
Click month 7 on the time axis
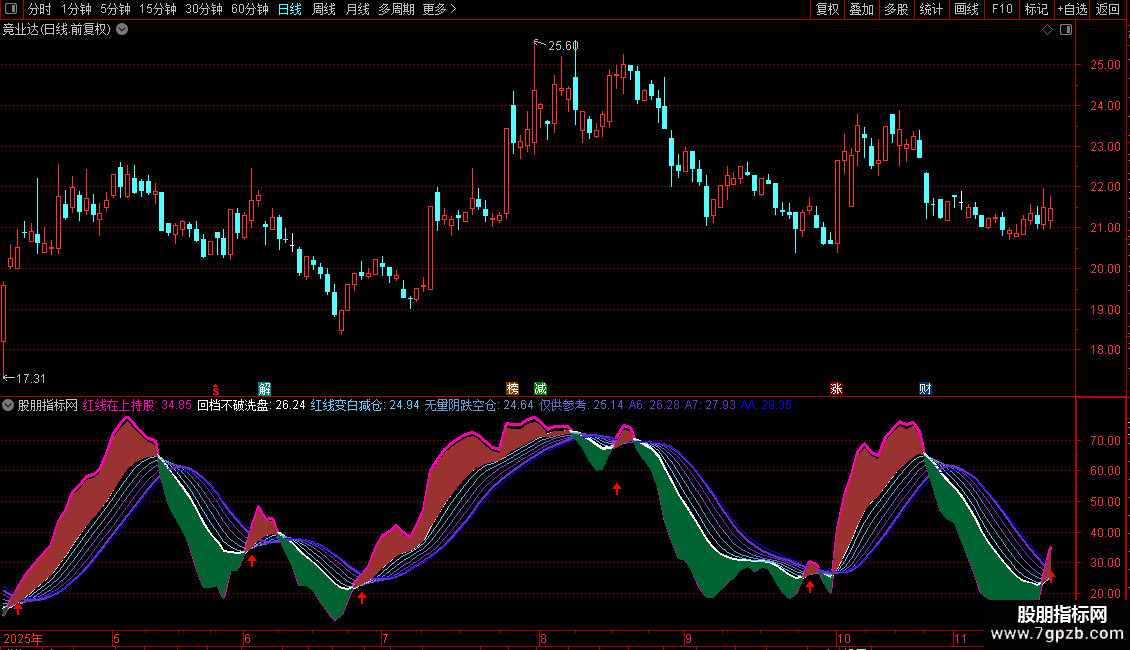pyautogui.click(x=385, y=638)
